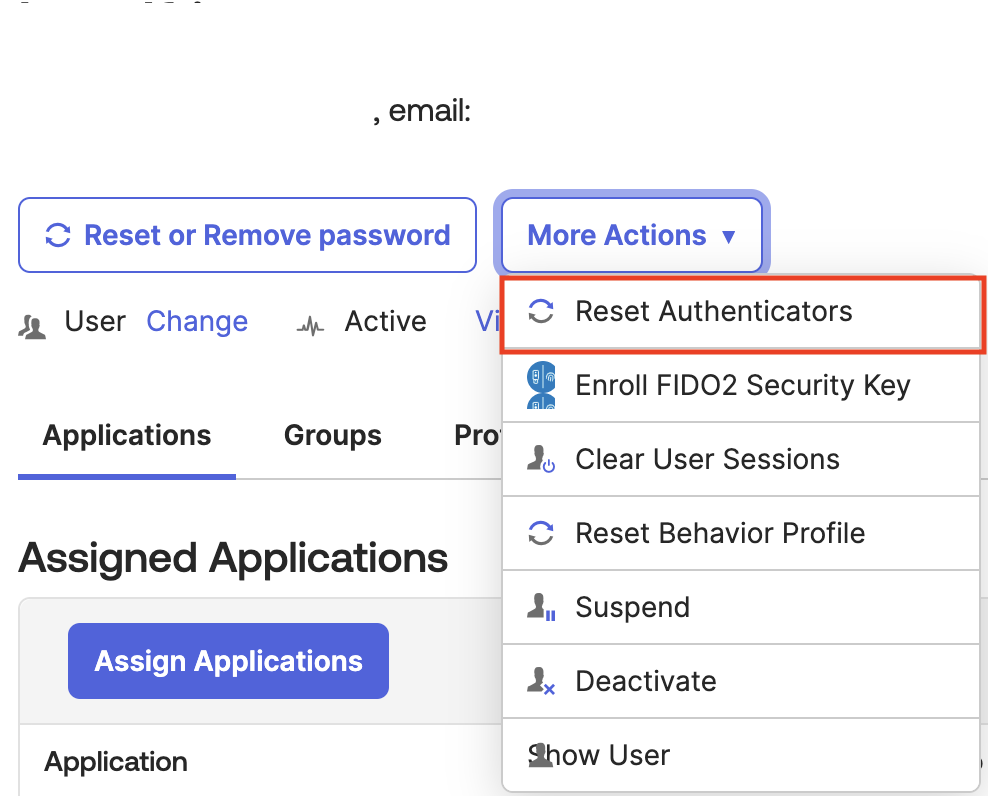Switch to the Groups tab
The height and width of the screenshot is (796, 988).
(332, 435)
